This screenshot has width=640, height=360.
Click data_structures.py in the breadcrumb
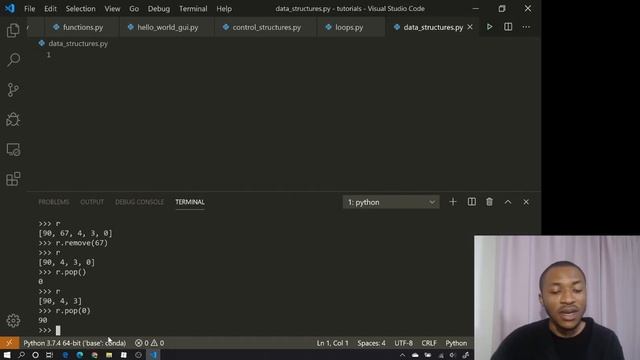click(78, 44)
